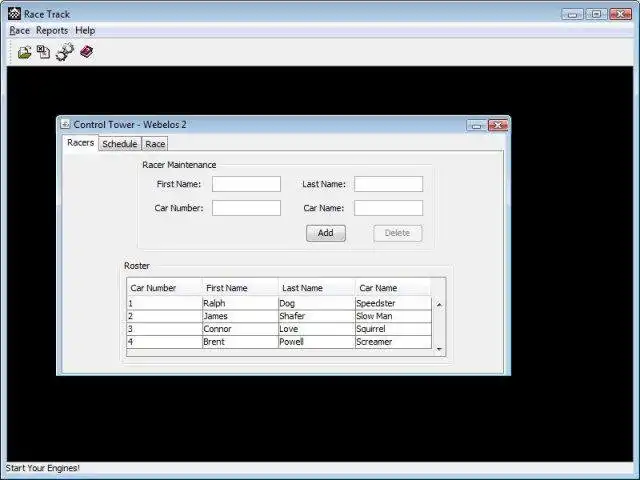640x480 pixels.
Task: Maximize the Race Track main window
Action: point(596,14)
